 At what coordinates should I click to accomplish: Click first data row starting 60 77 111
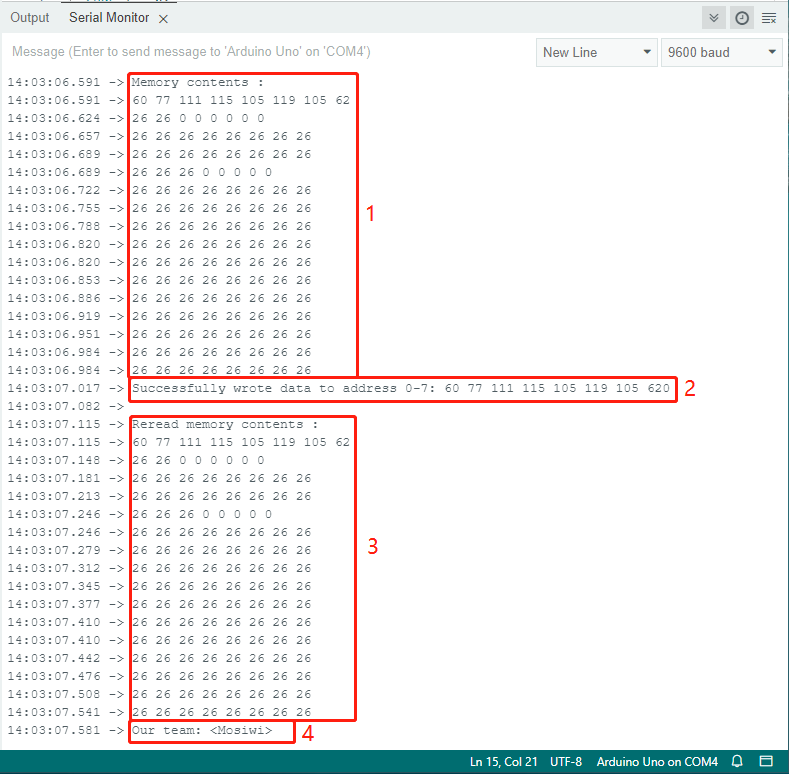pyautogui.click(x=241, y=100)
